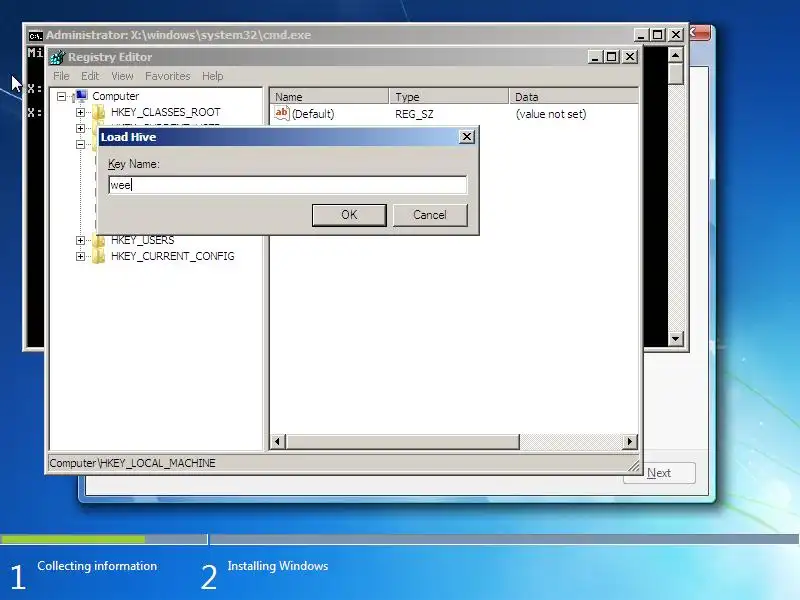This screenshot has width=800, height=600.
Task: Select the Computer icon in tree
Action: tap(80, 96)
